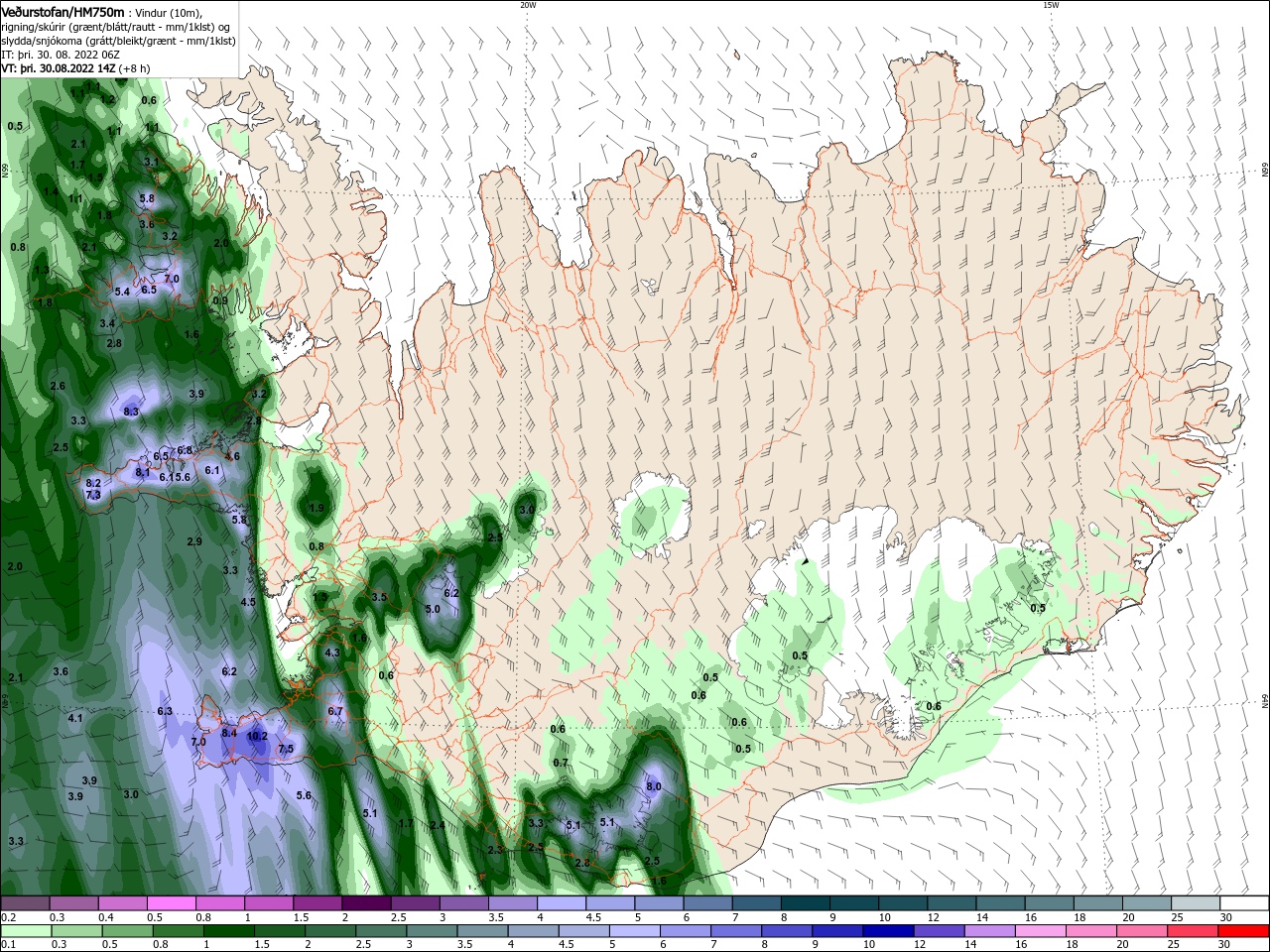Click the 20W longitude label
1270x952 pixels.
click(x=528, y=5)
